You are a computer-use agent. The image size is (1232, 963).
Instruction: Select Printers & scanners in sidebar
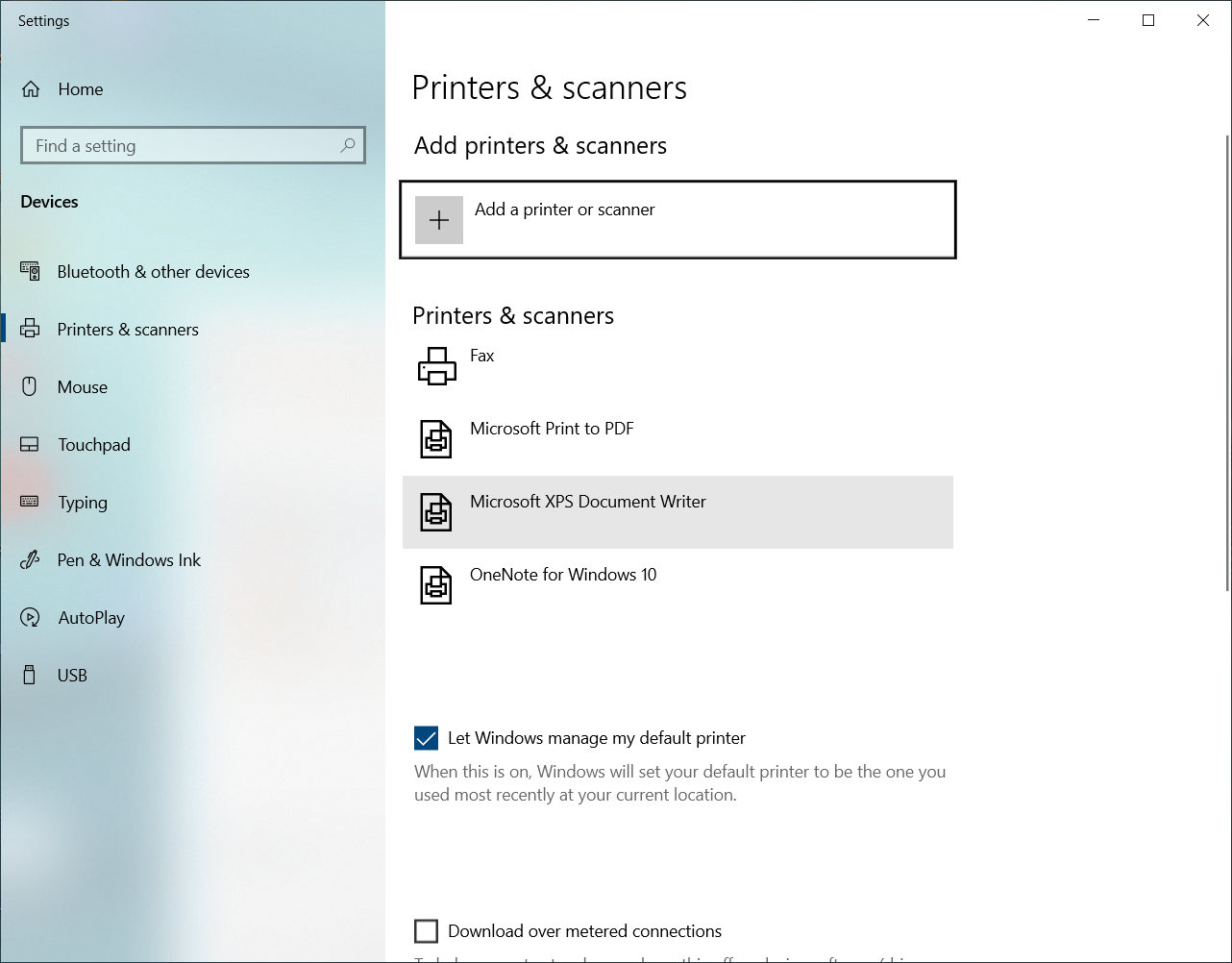[x=192, y=330]
